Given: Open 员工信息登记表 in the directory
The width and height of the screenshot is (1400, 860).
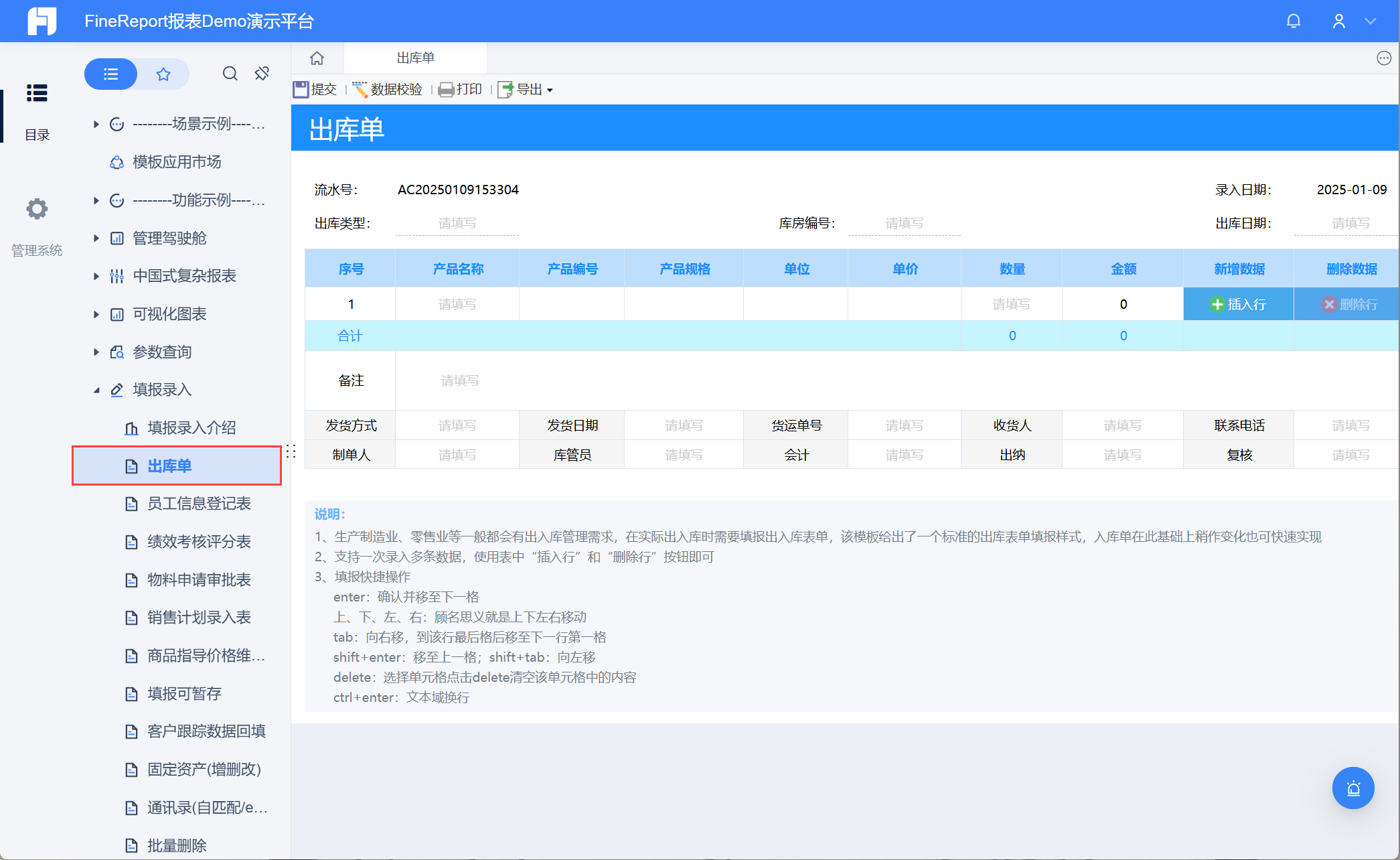Looking at the screenshot, I should click(x=199, y=504).
